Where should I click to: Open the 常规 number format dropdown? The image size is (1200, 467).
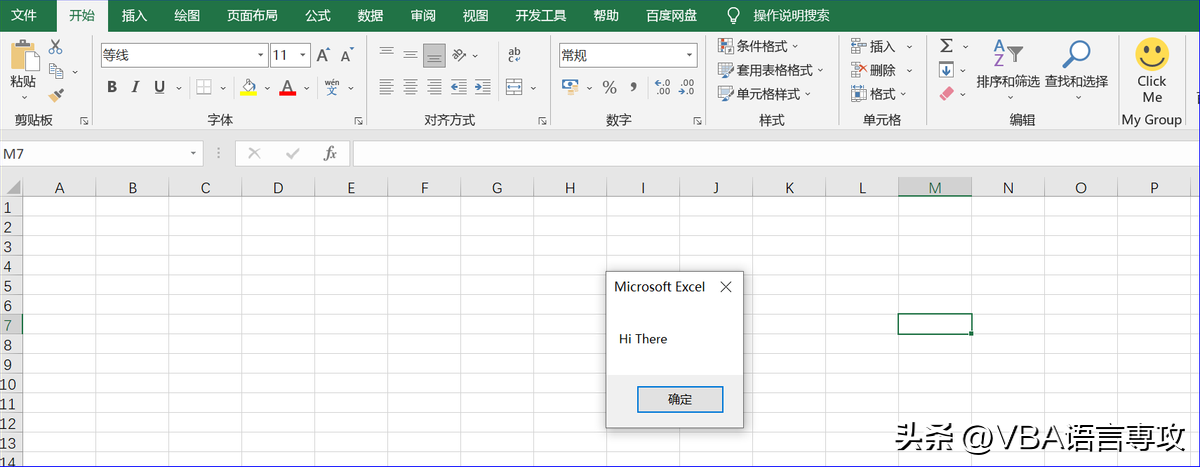pos(690,55)
